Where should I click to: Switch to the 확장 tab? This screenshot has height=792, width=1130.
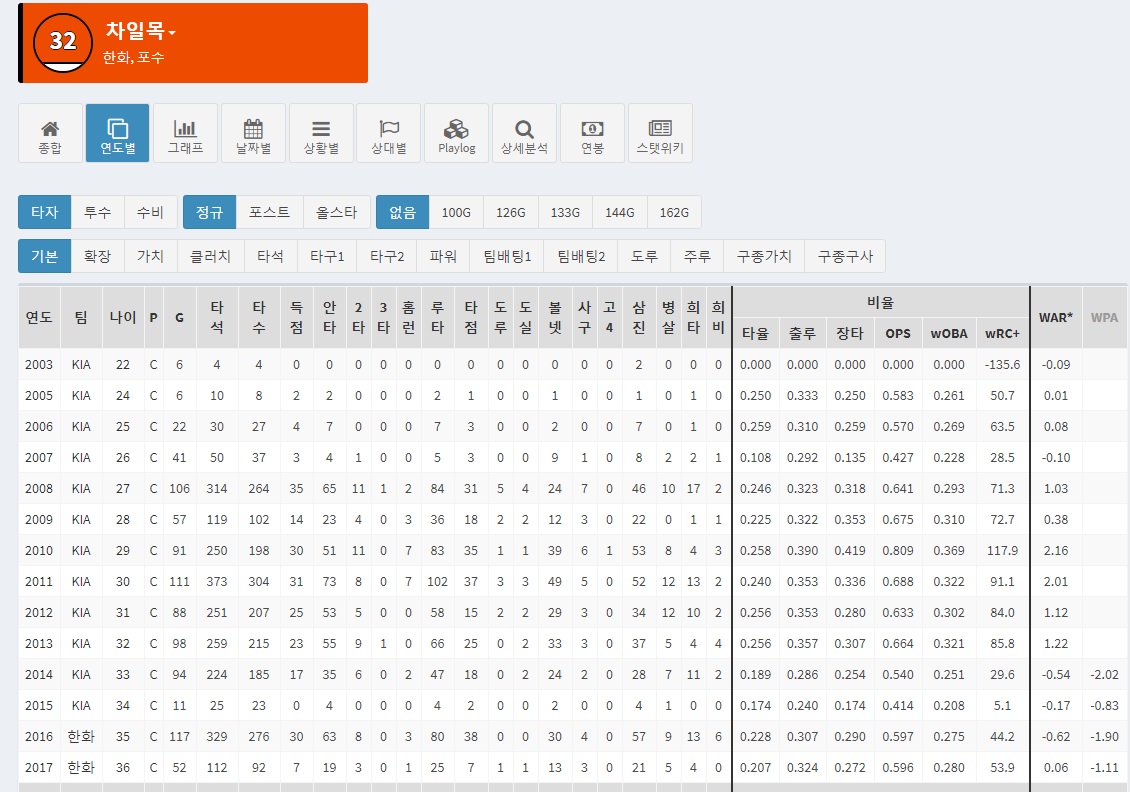point(97,256)
